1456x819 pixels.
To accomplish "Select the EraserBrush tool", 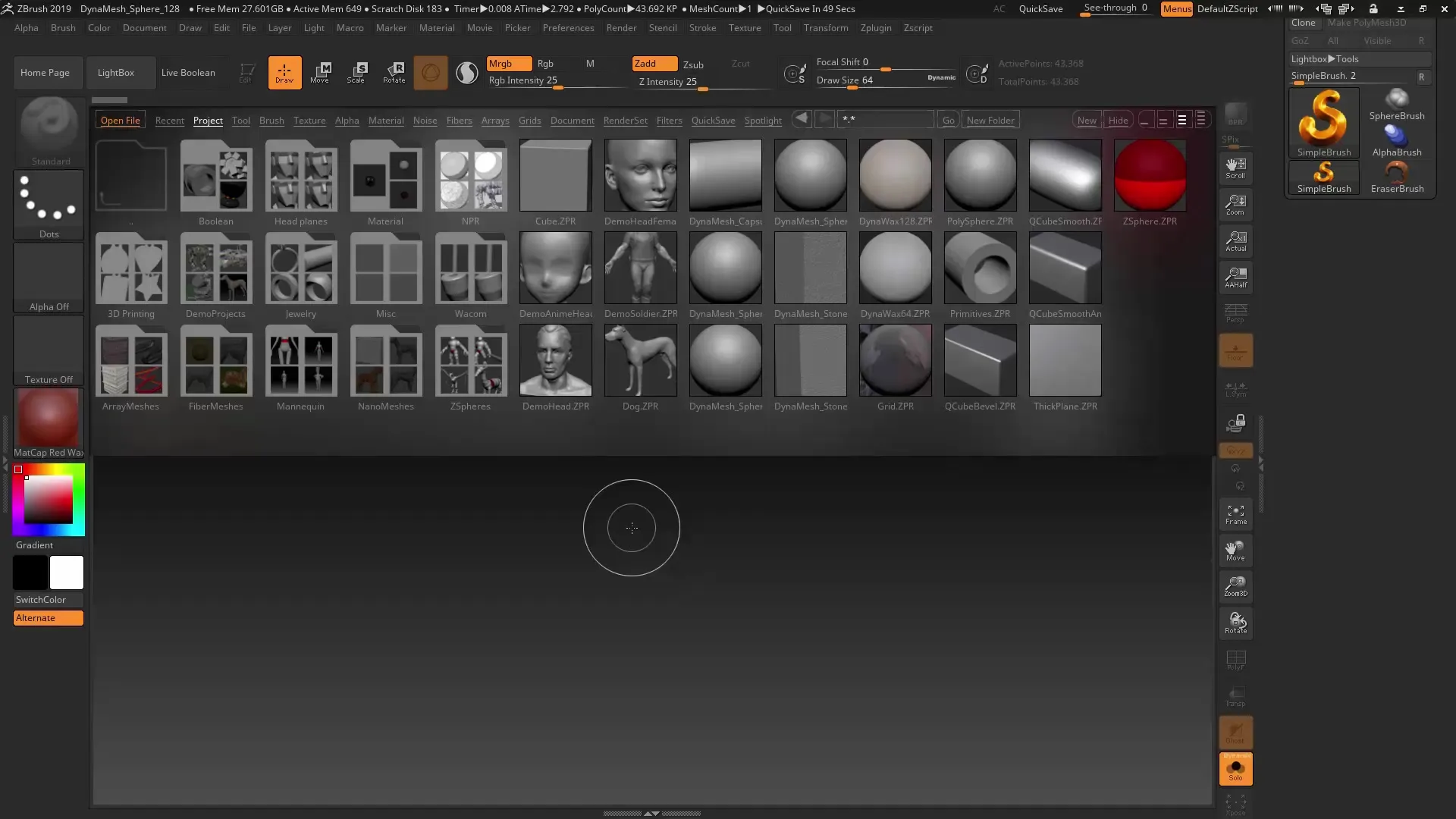I will pyautogui.click(x=1397, y=177).
